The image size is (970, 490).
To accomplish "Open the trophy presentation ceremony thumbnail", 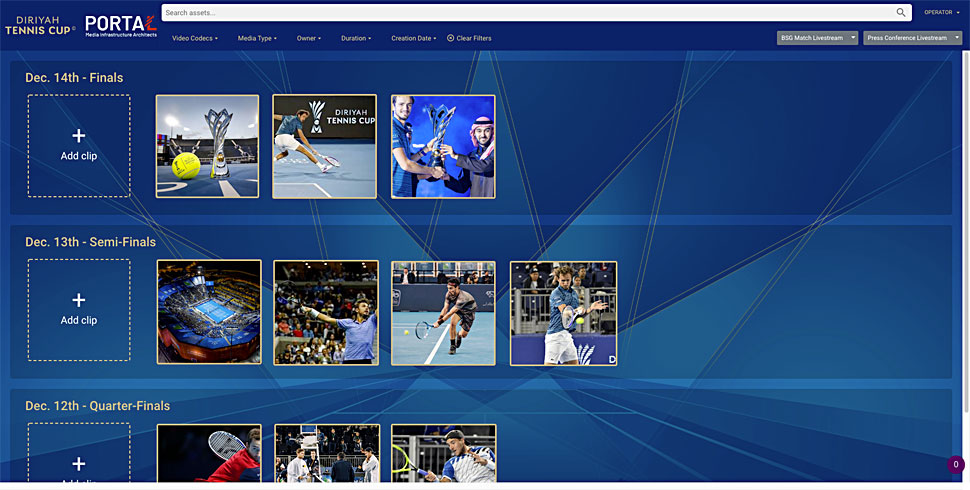I will click(x=443, y=147).
